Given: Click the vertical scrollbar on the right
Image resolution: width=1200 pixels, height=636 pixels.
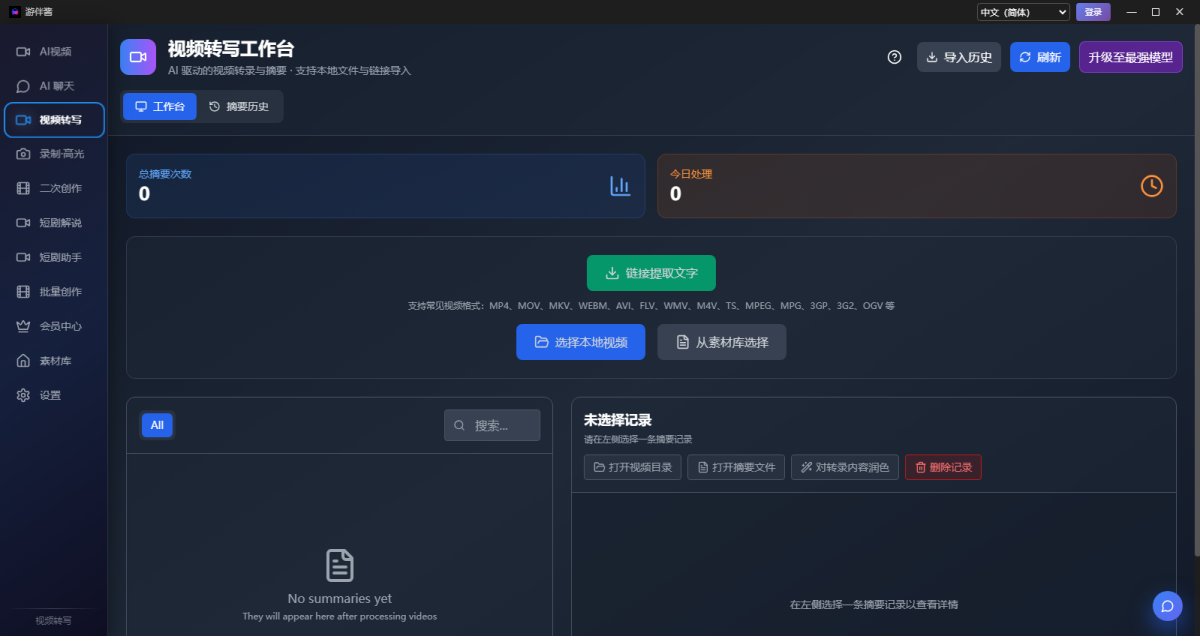Looking at the screenshot, I should (1196, 300).
